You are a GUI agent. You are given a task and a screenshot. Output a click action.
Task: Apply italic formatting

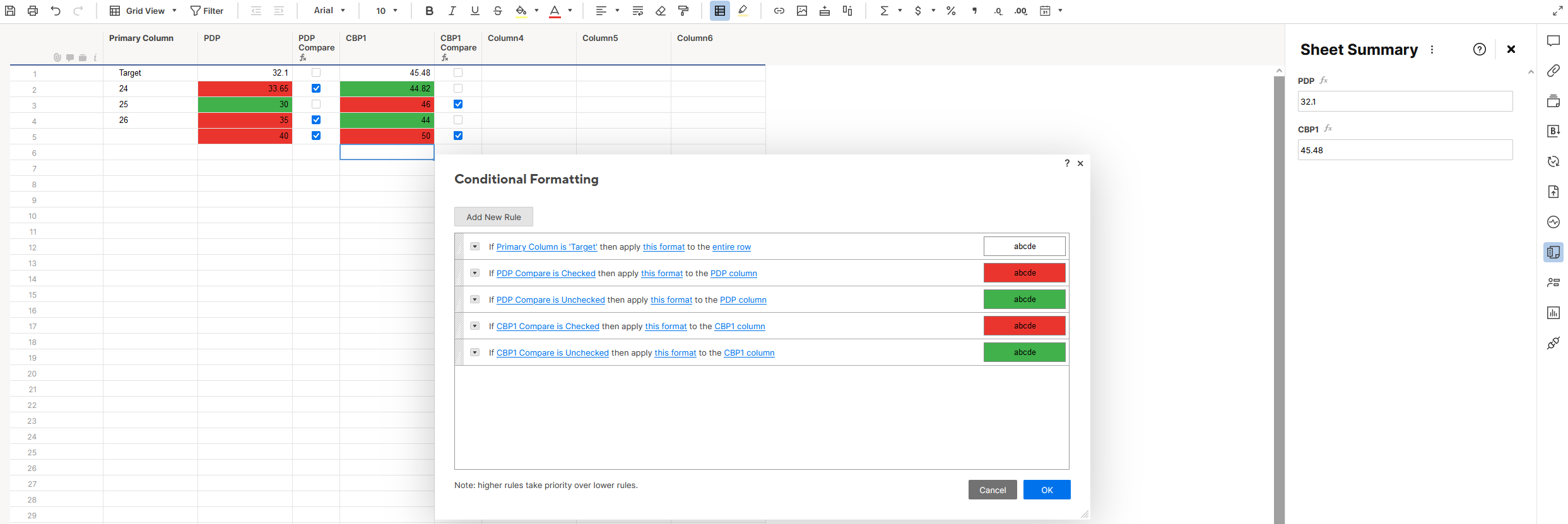[452, 11]
